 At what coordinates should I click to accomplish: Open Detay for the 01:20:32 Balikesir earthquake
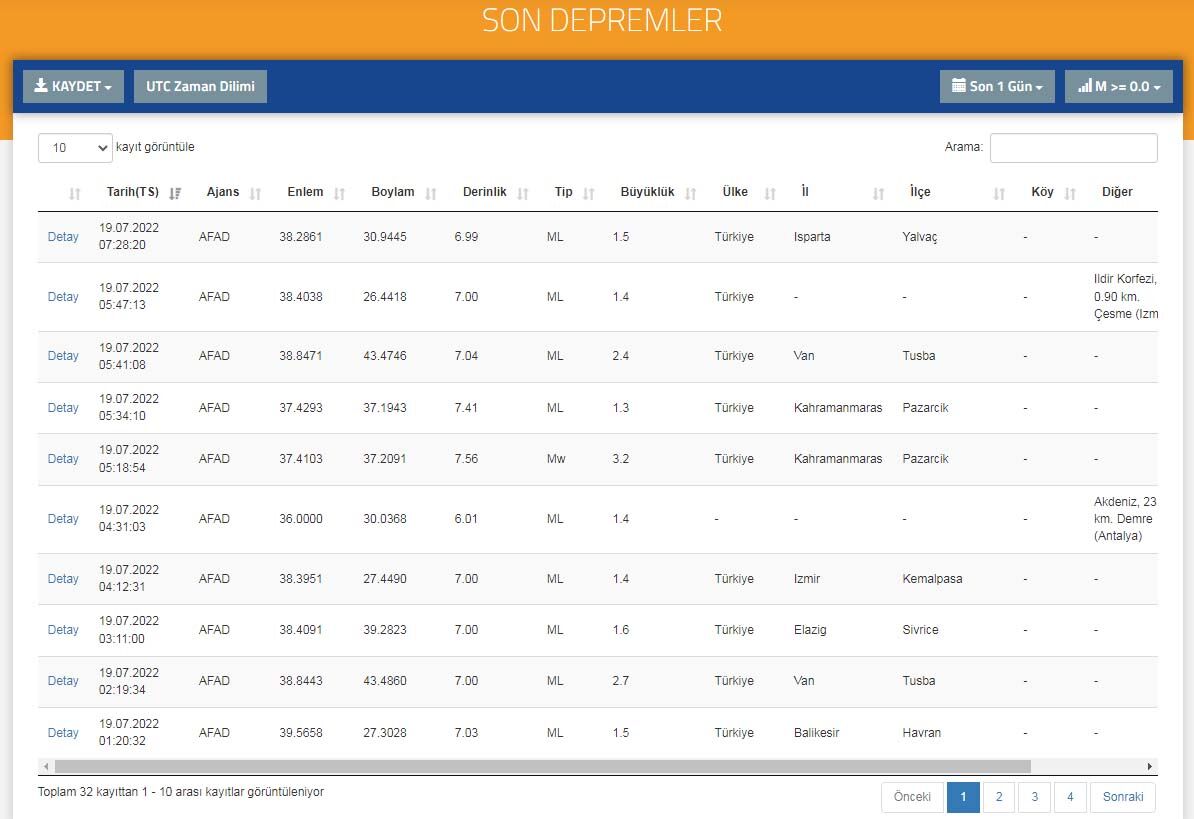pos(63,733)
